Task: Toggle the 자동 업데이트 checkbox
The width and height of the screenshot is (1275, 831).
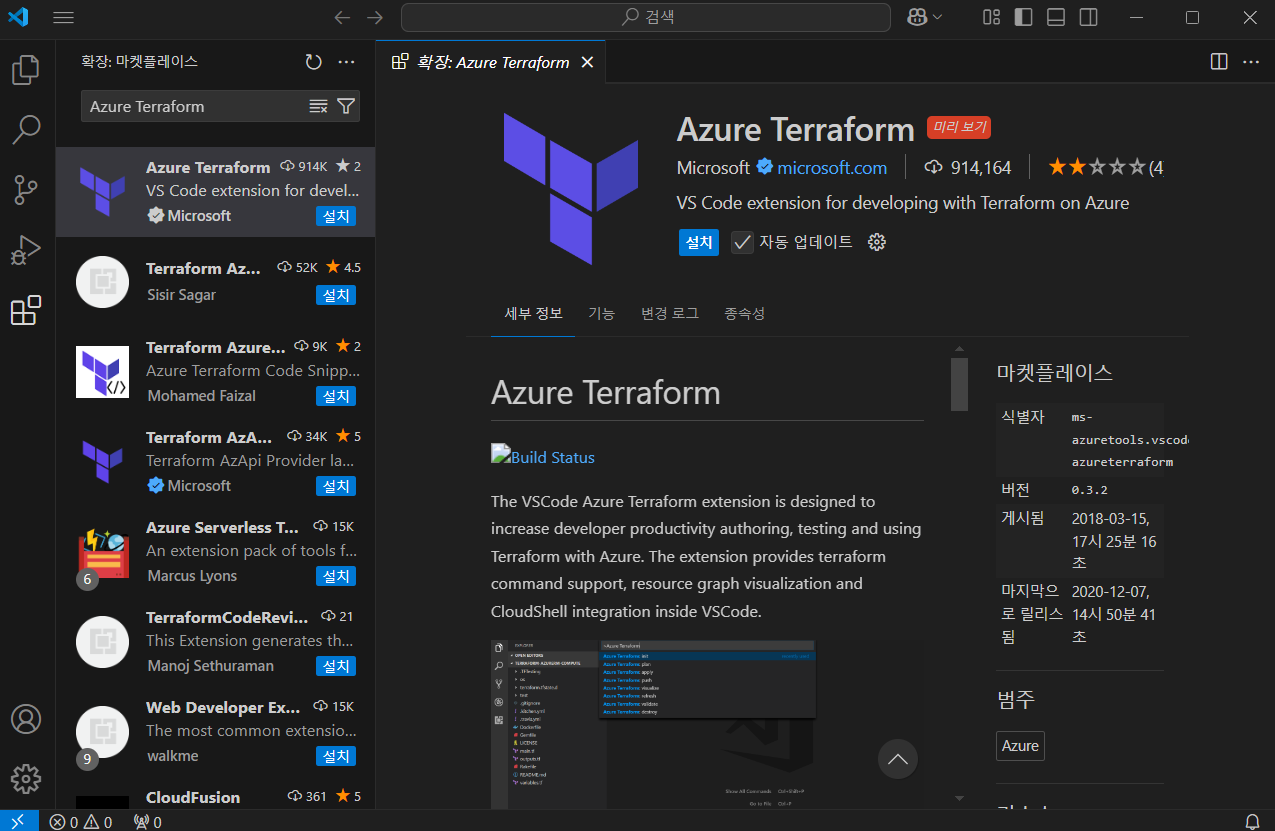Action: point(742,242)
